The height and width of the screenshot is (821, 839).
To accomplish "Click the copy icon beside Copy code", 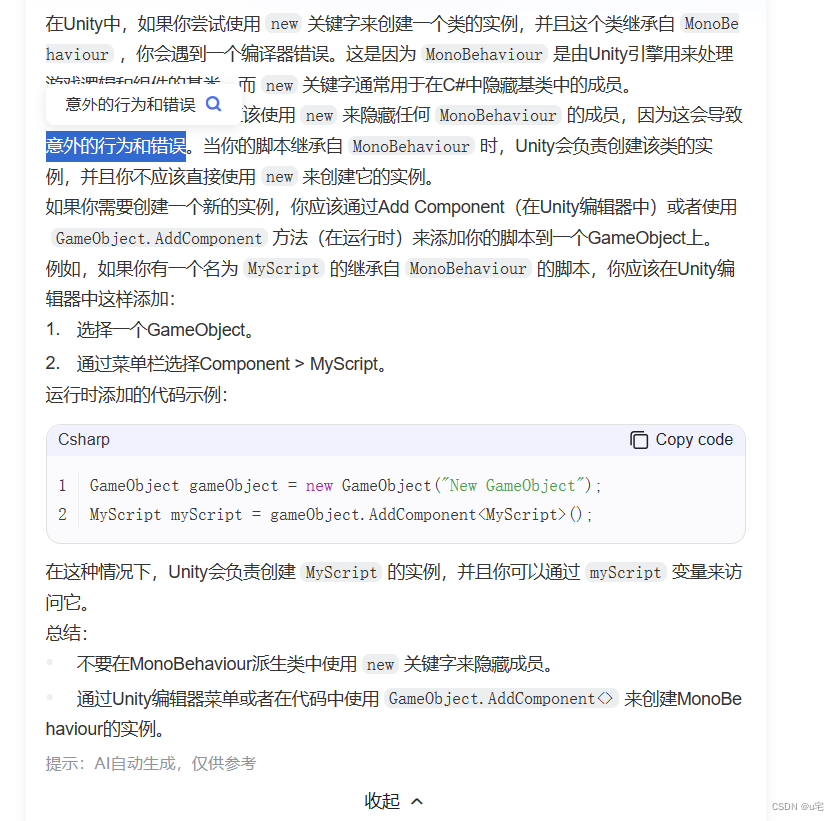I will click(x=637, y=439).
